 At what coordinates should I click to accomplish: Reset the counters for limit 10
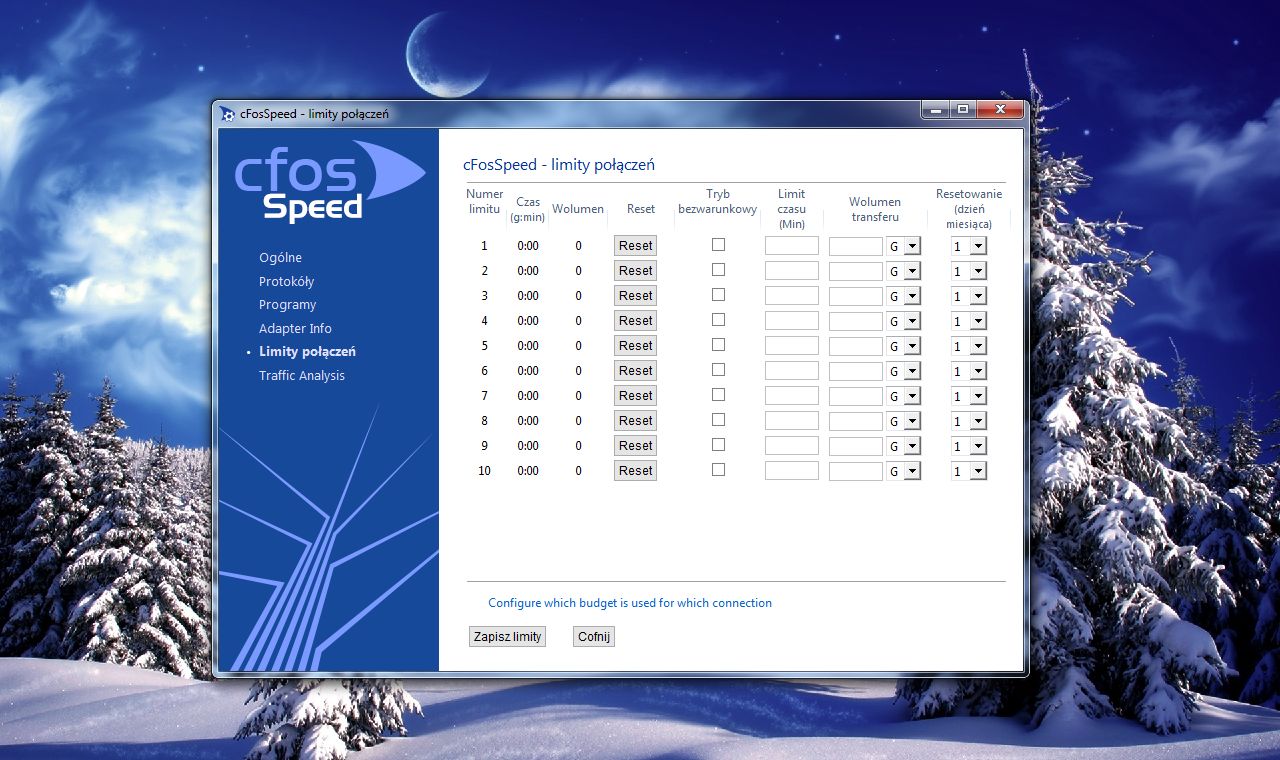pyautogui.click(x=635, y=471)
